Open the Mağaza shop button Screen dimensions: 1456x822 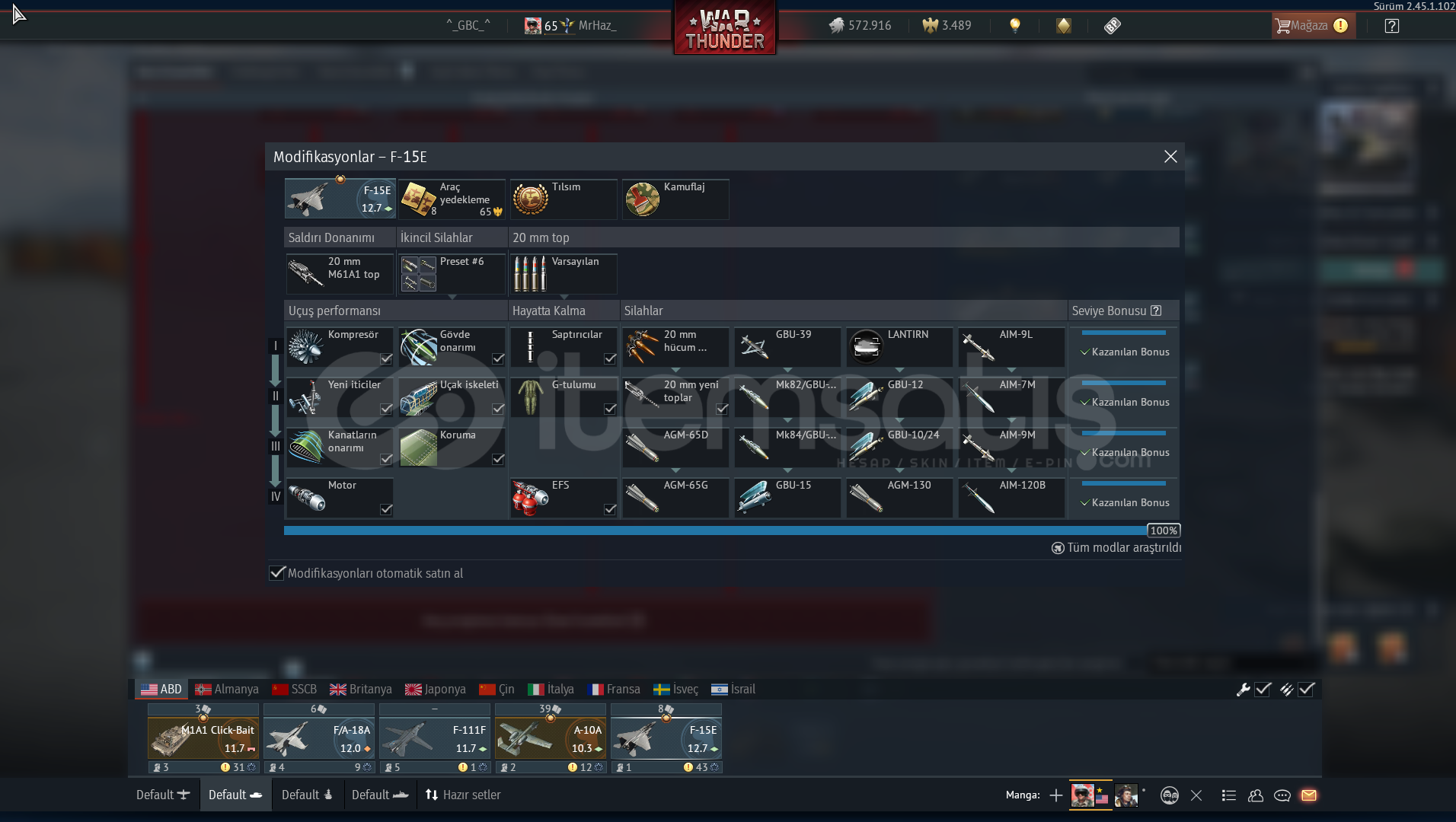click(x=1313, y=26)
